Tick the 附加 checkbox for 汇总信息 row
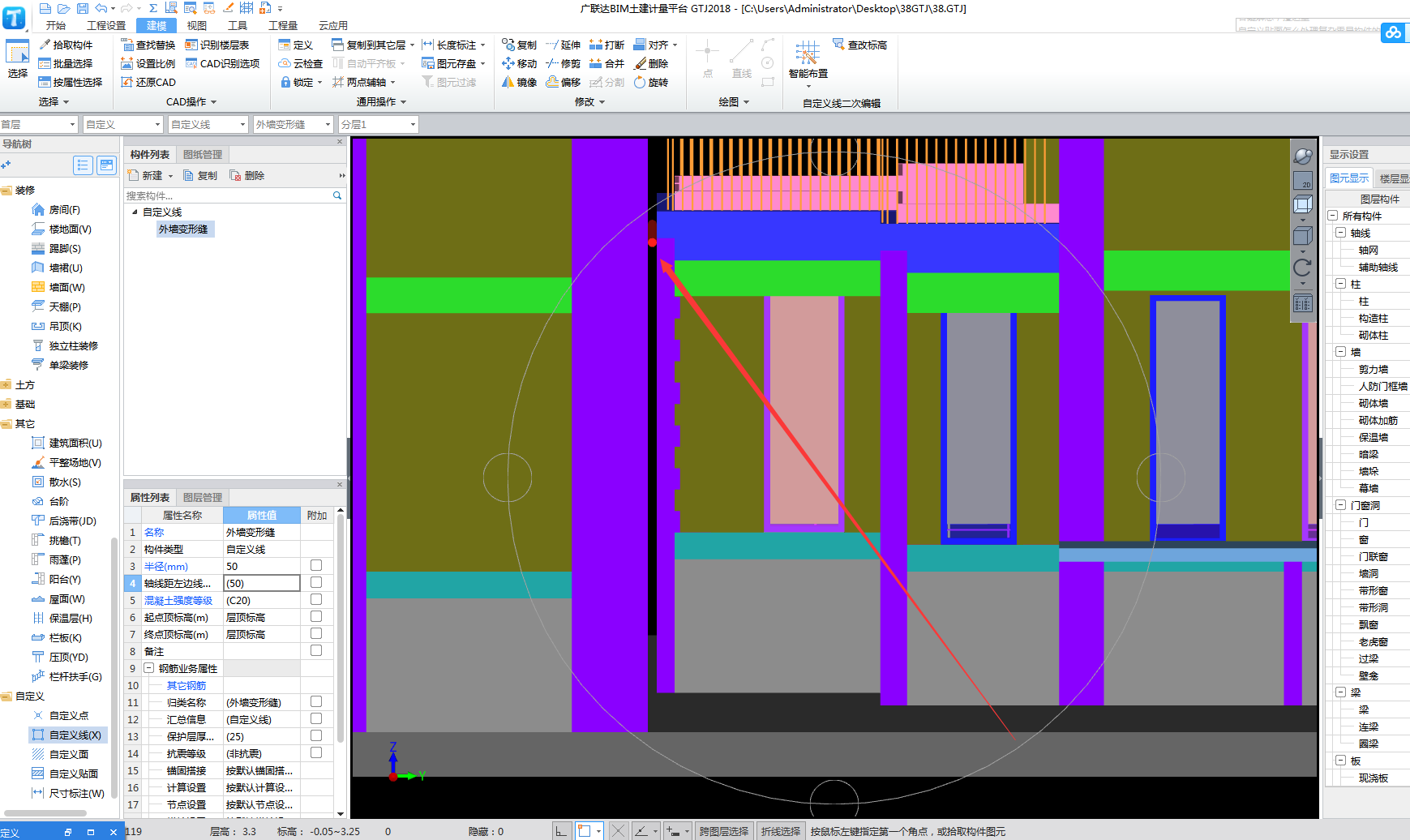Viewport: 1410px width, 840px height. [x=316, y=718]
